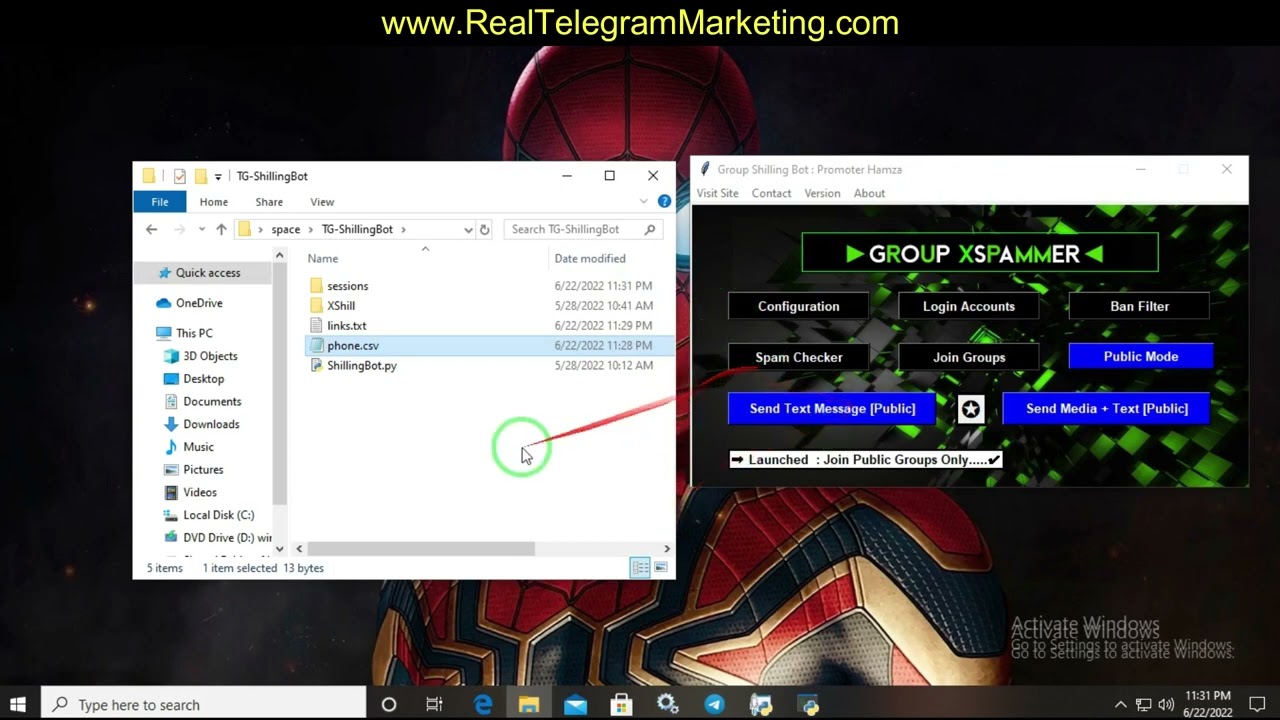This screenshot has height=720, width=1280.
Task: Click the Spam Checker button
Action: coord(798,357)
